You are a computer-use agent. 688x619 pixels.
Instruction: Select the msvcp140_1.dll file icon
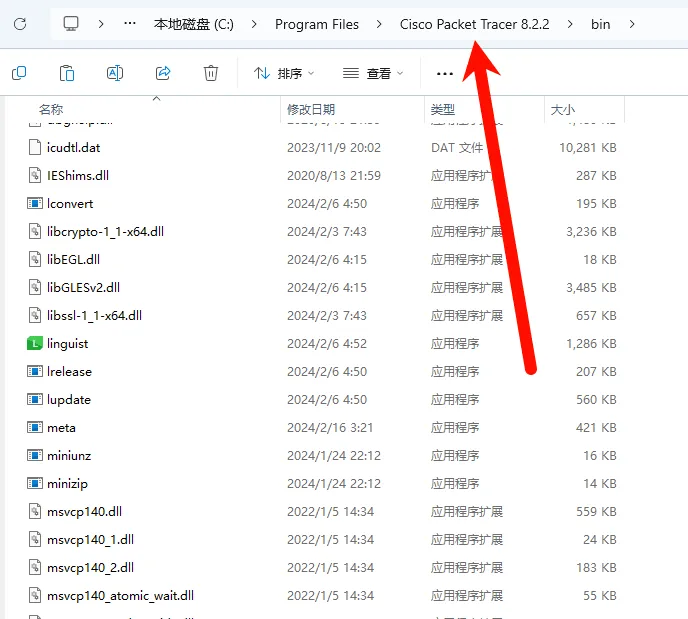(35, 540)
